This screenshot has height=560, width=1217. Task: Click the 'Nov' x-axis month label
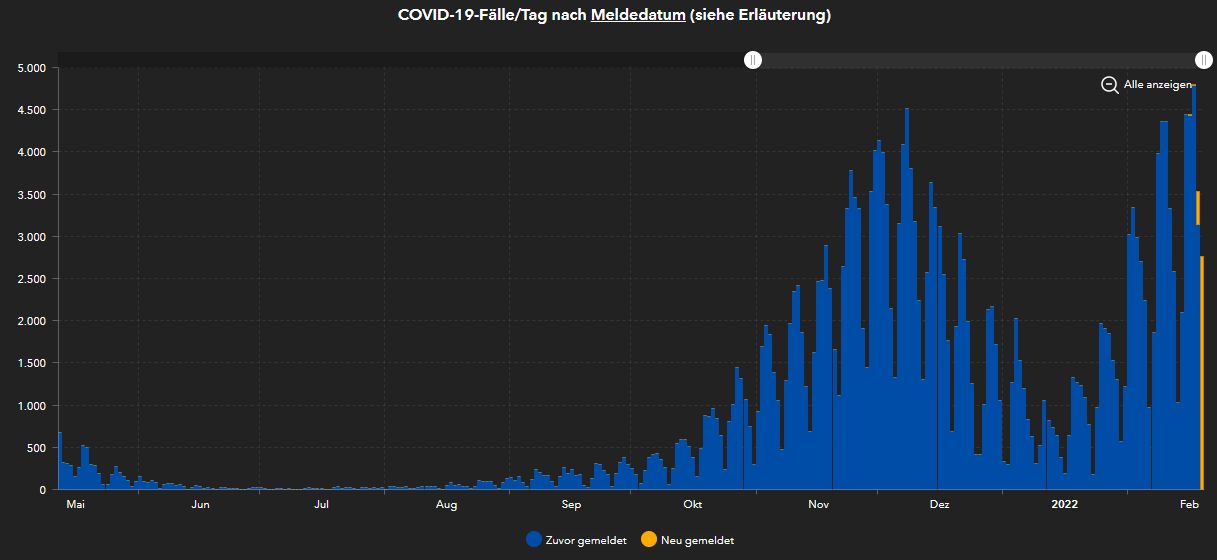819,505
